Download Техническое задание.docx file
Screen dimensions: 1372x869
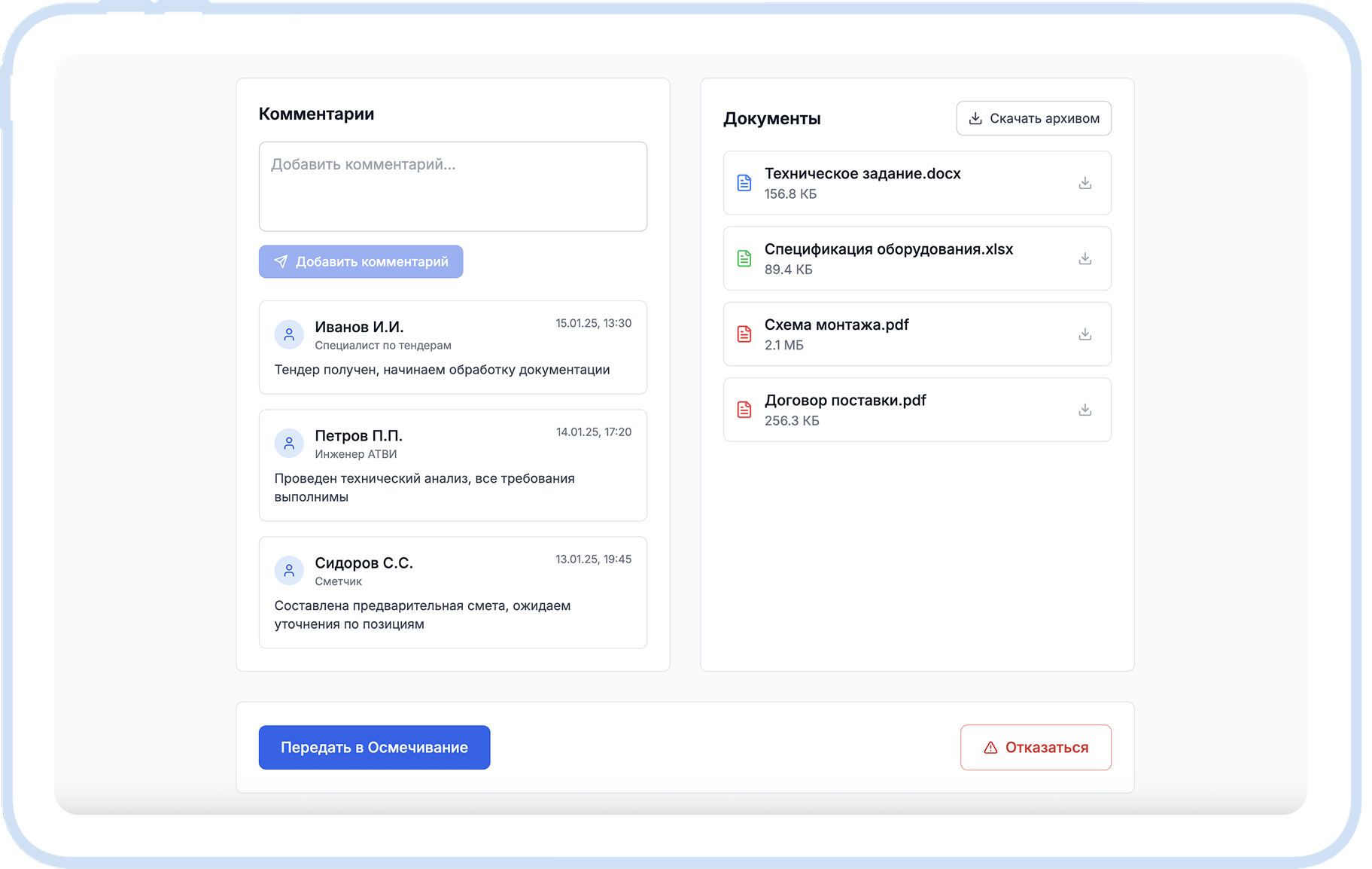click(1085, 183)
